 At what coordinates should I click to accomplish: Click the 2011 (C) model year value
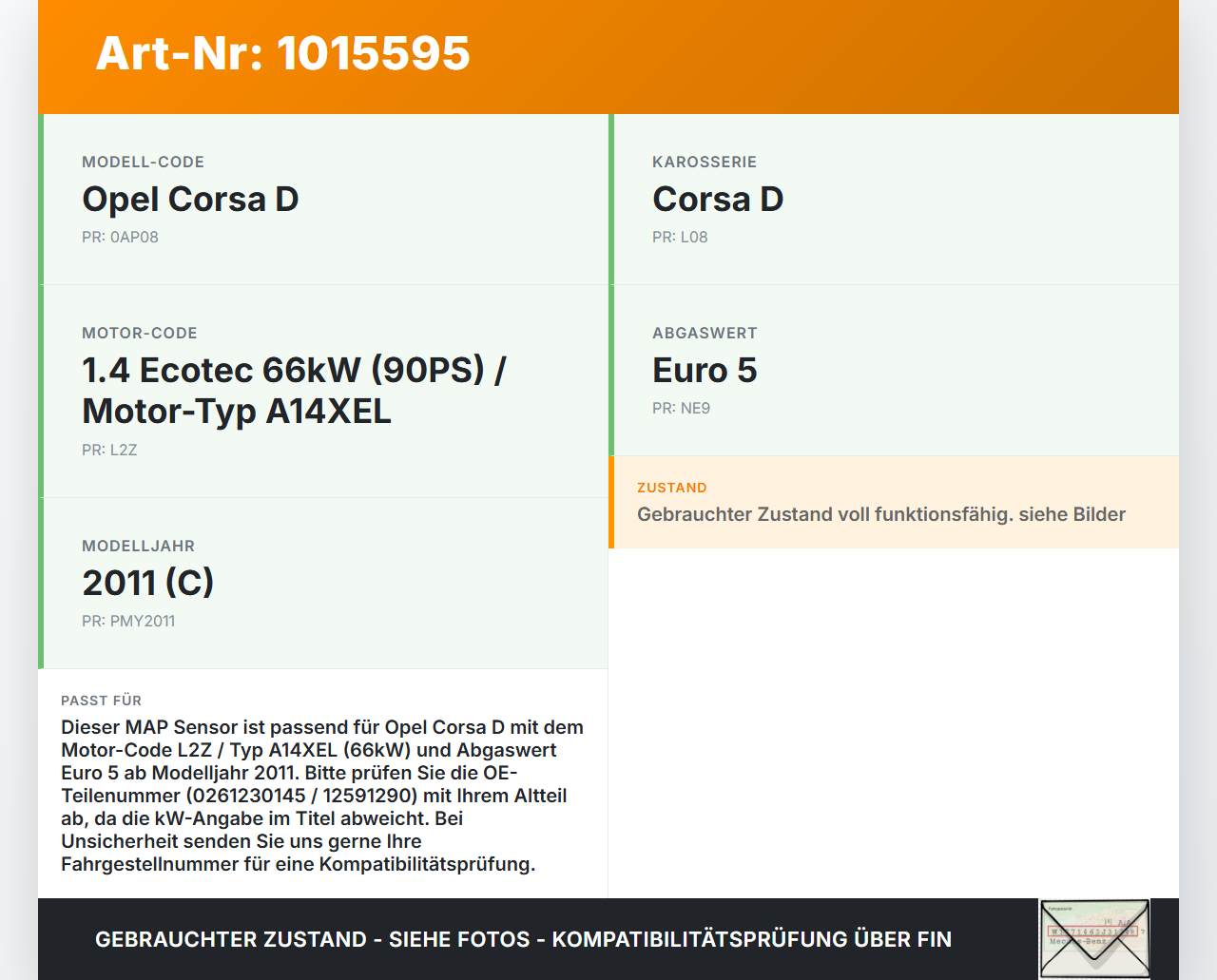(x=148, y=583)
